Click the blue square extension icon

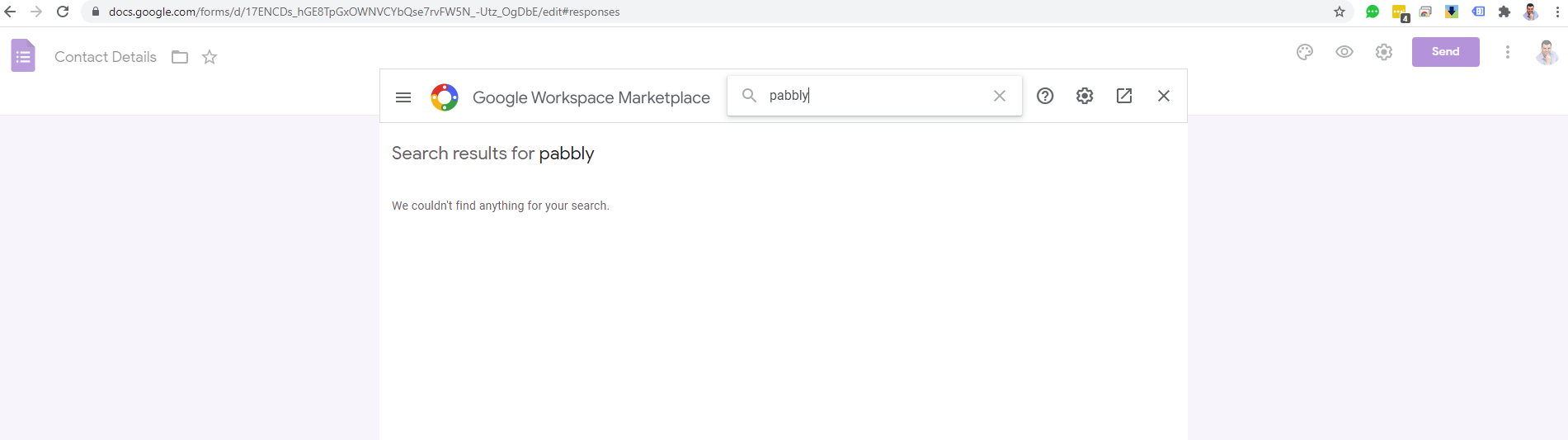(x=1478, y=12)
